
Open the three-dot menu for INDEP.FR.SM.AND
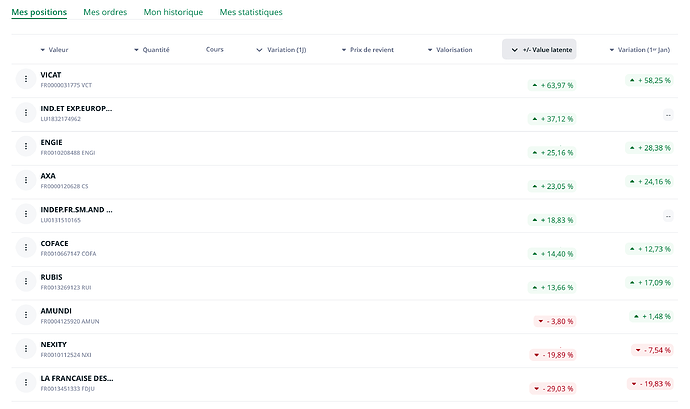pyautogui.click(x=26, y=214)
